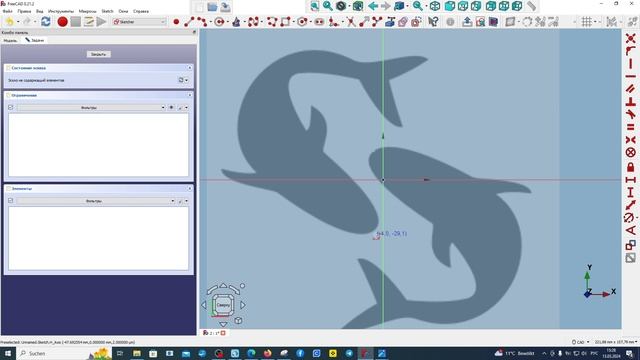The width and height of the screenshot is (640, 360).
Task: Select the Create point tool
Action: (176, 22)
